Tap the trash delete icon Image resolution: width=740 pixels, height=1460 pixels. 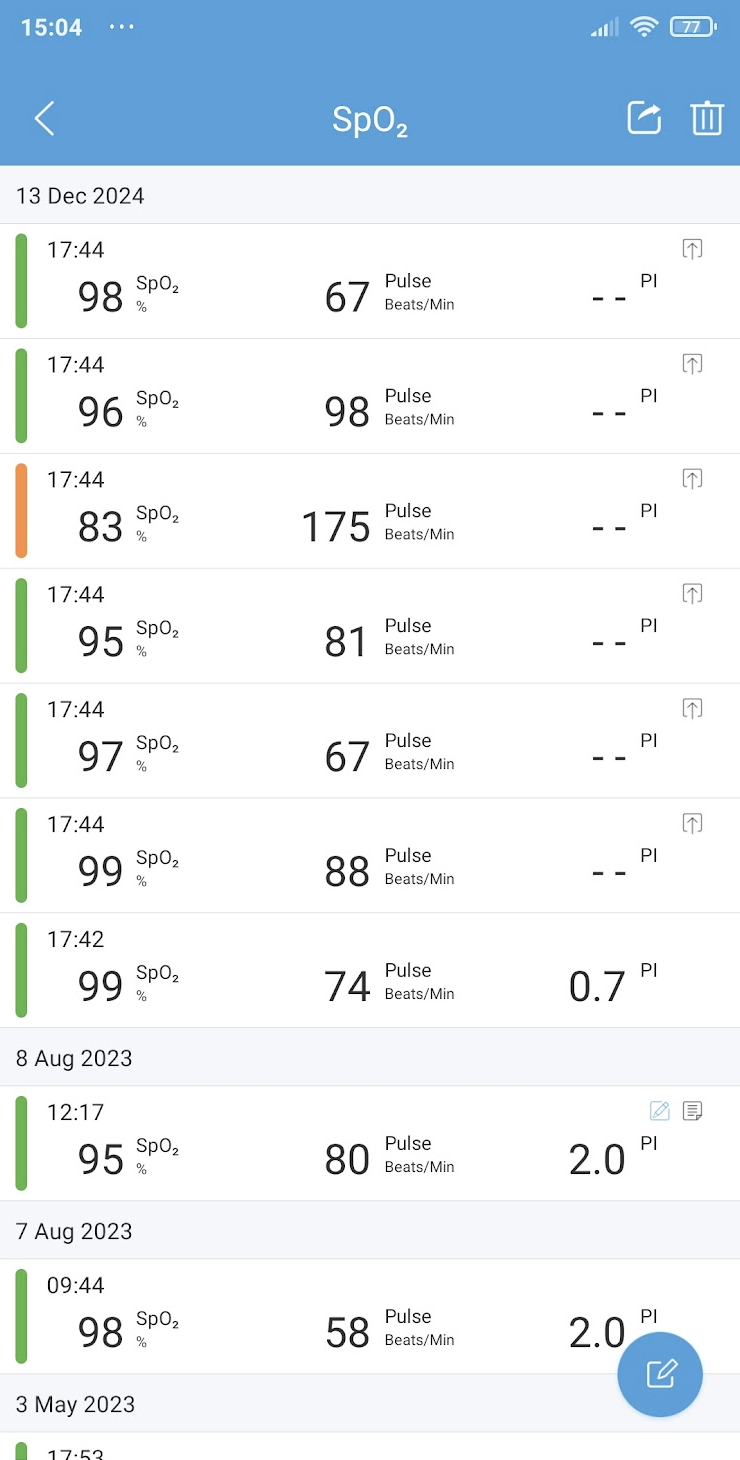click(x=707, y=118)
